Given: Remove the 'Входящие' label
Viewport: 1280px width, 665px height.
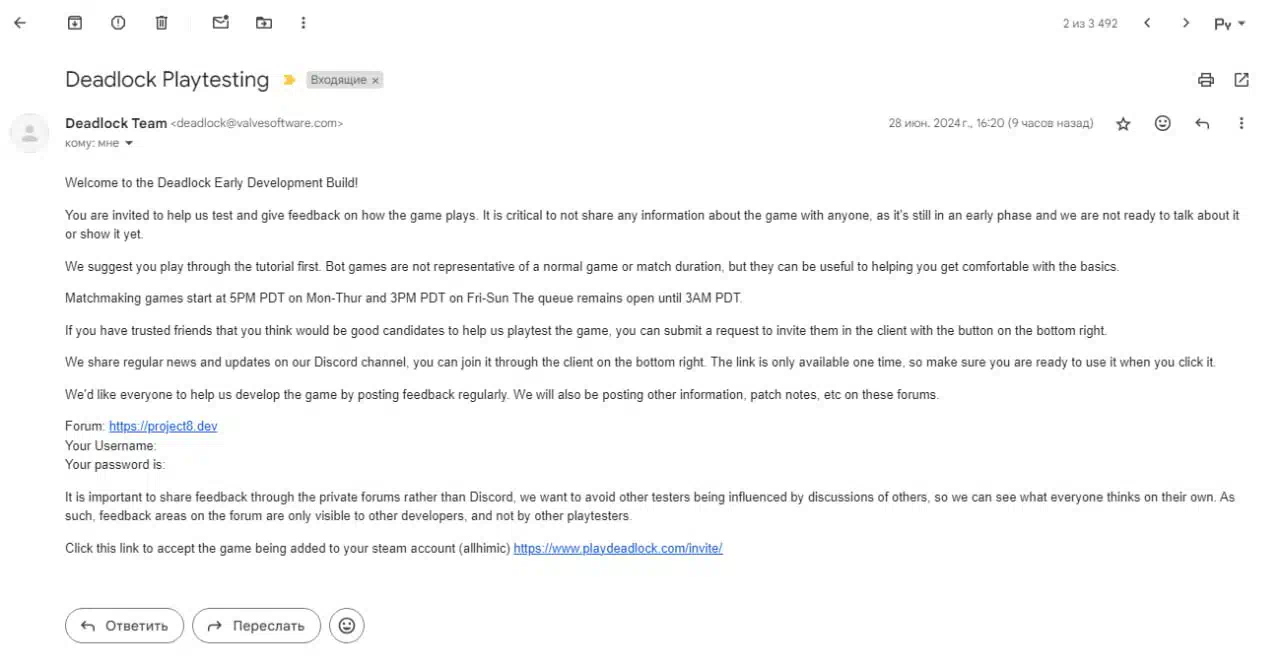Looking at the screenshot, I should click(x=376, y=80).
